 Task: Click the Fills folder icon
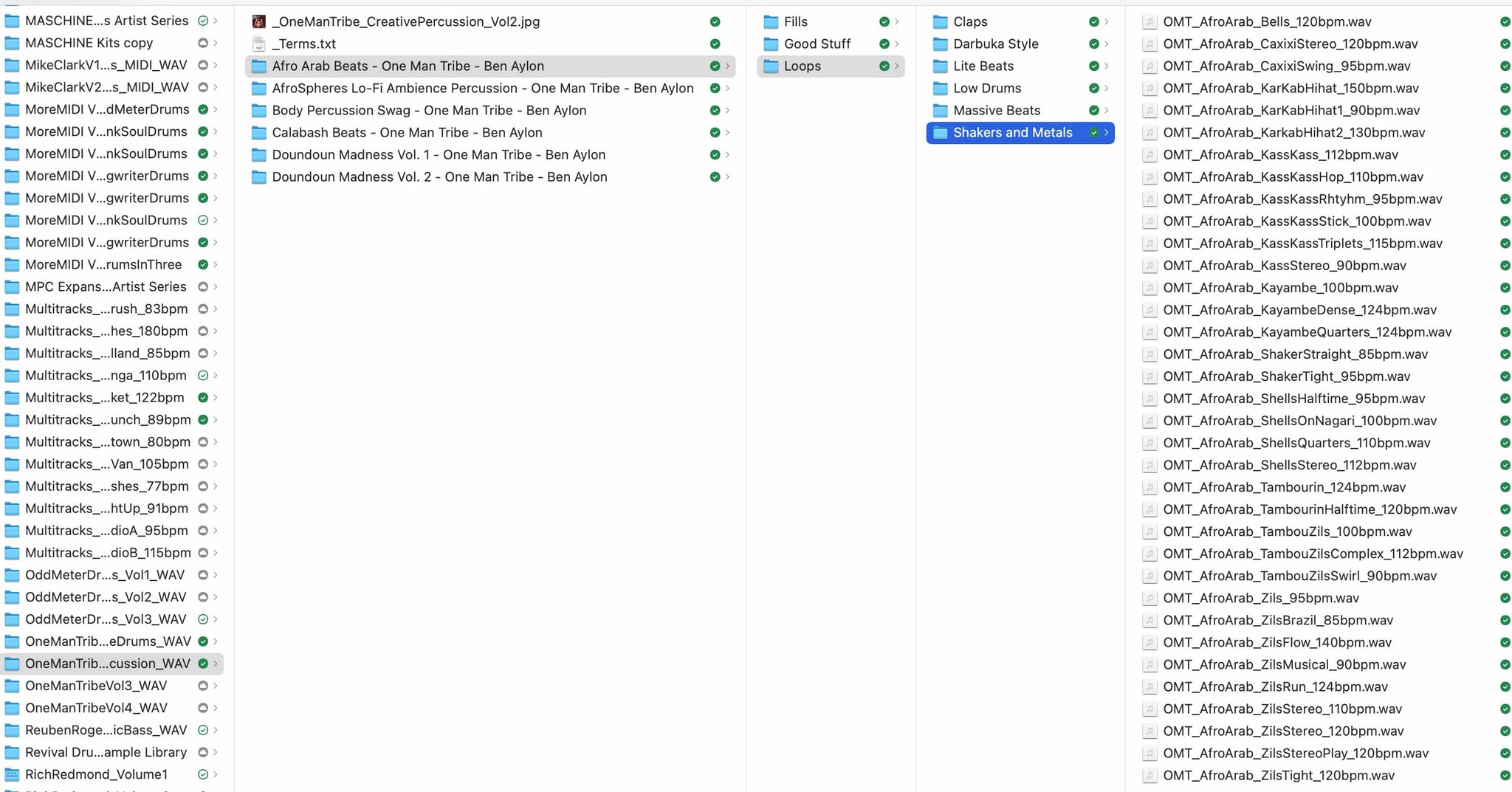coord(771,22)
